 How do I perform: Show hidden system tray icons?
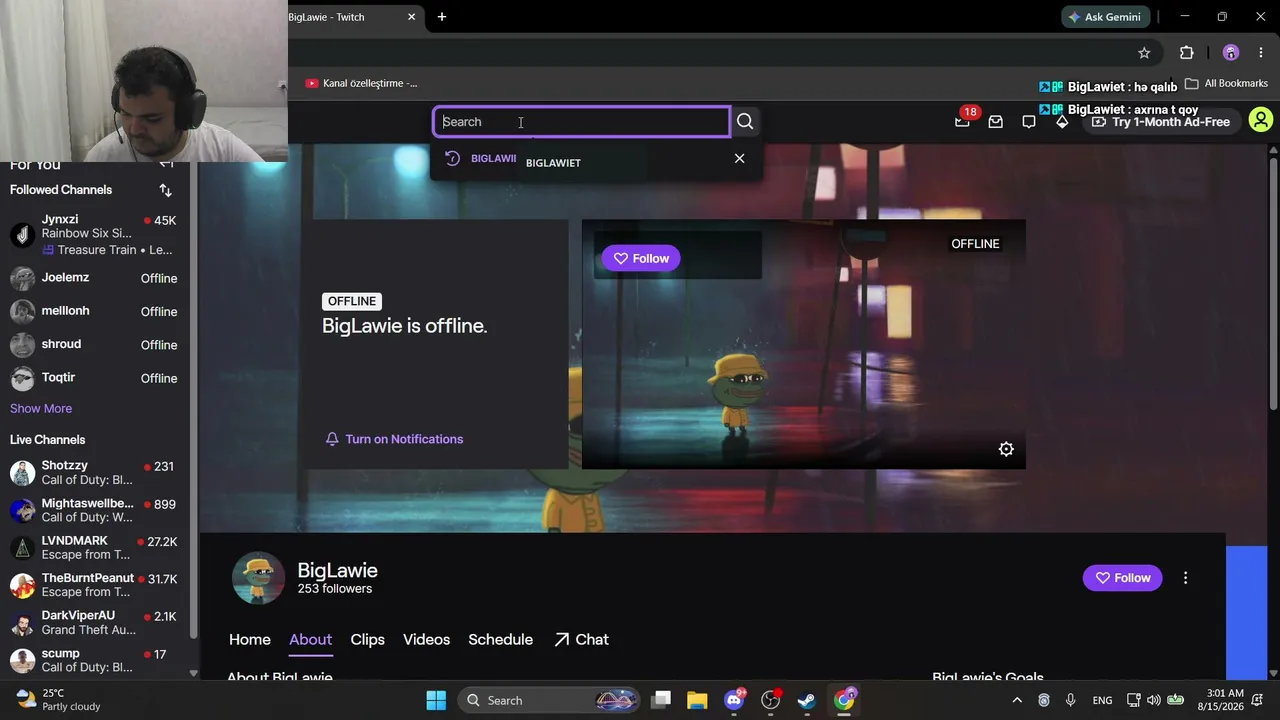tap(1017, 700)
